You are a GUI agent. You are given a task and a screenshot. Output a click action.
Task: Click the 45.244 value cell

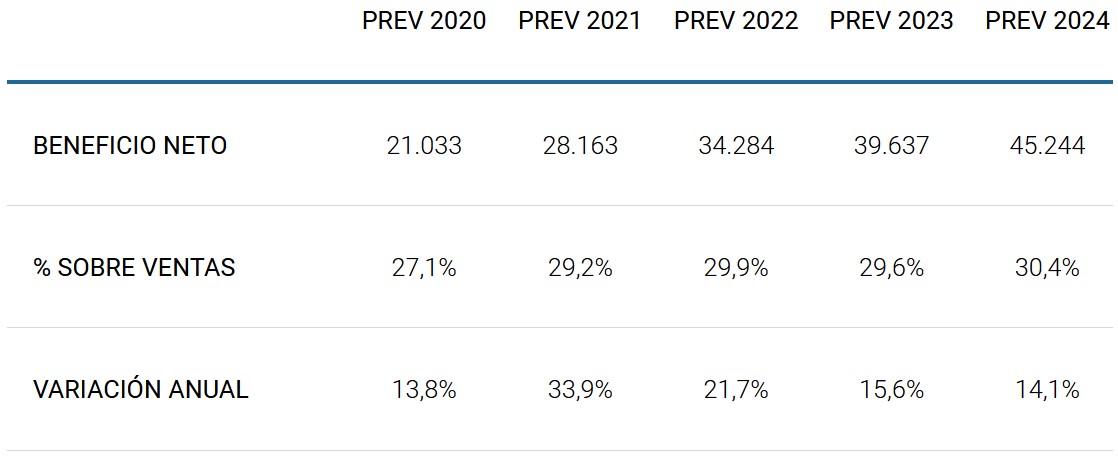point(1048,146)
